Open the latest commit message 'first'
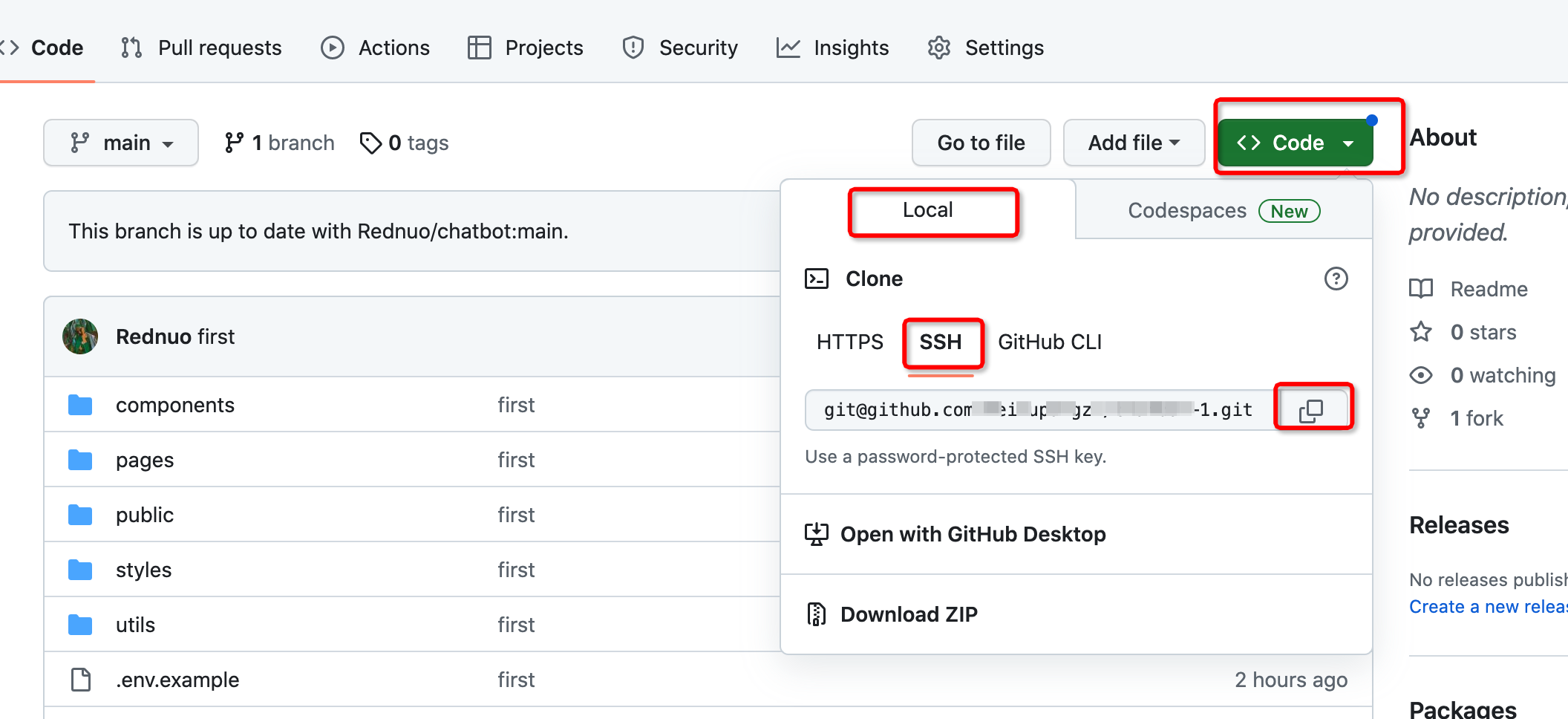The width and height of the screenshot is (1568, 719). point(216,336)
